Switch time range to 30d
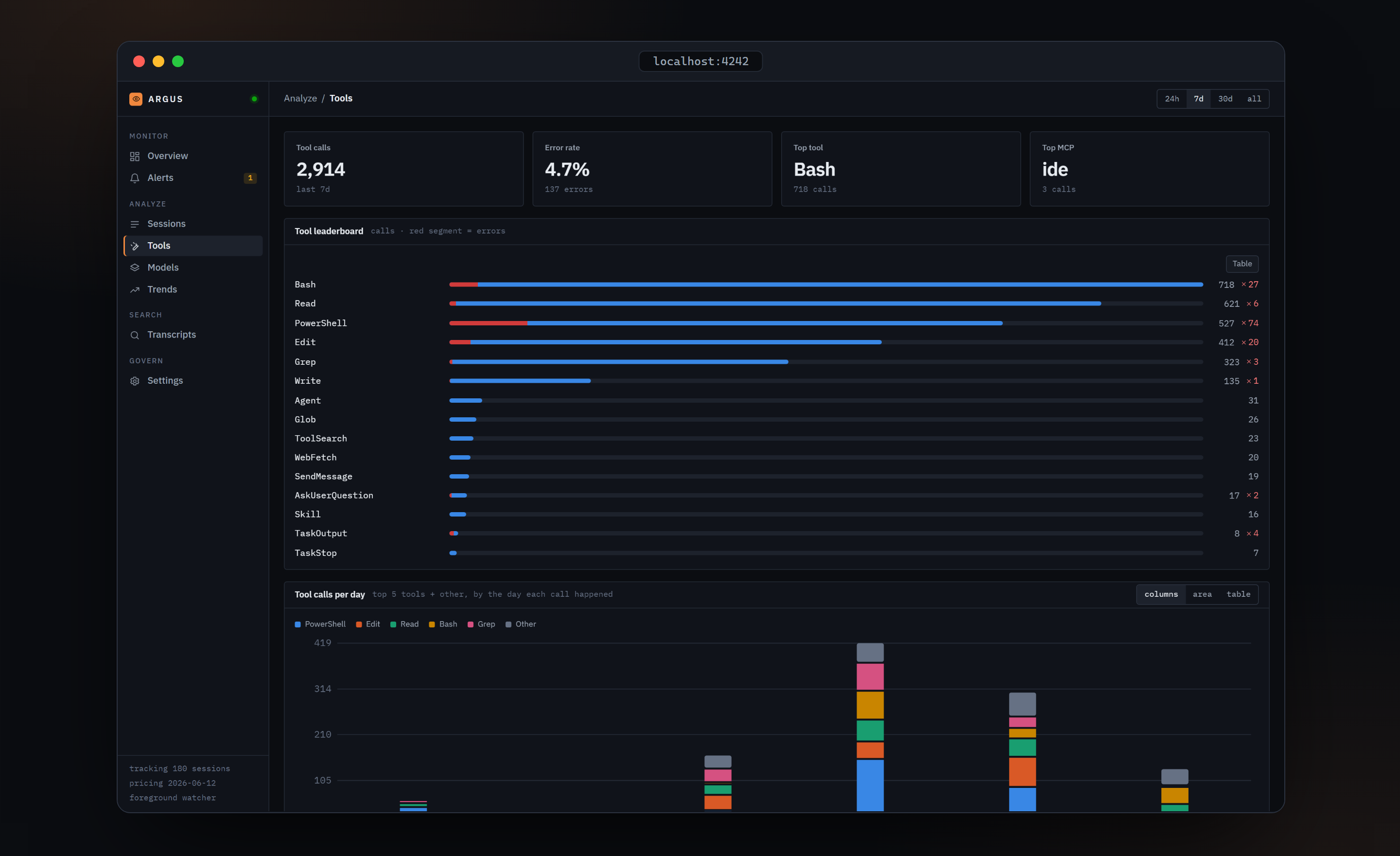Screen dimensions: 1400x856 (1225, 99)
